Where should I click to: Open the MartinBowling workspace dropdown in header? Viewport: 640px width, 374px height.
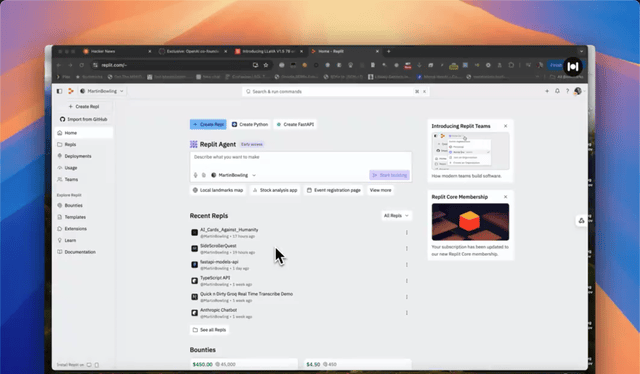[x=102, y=91]
